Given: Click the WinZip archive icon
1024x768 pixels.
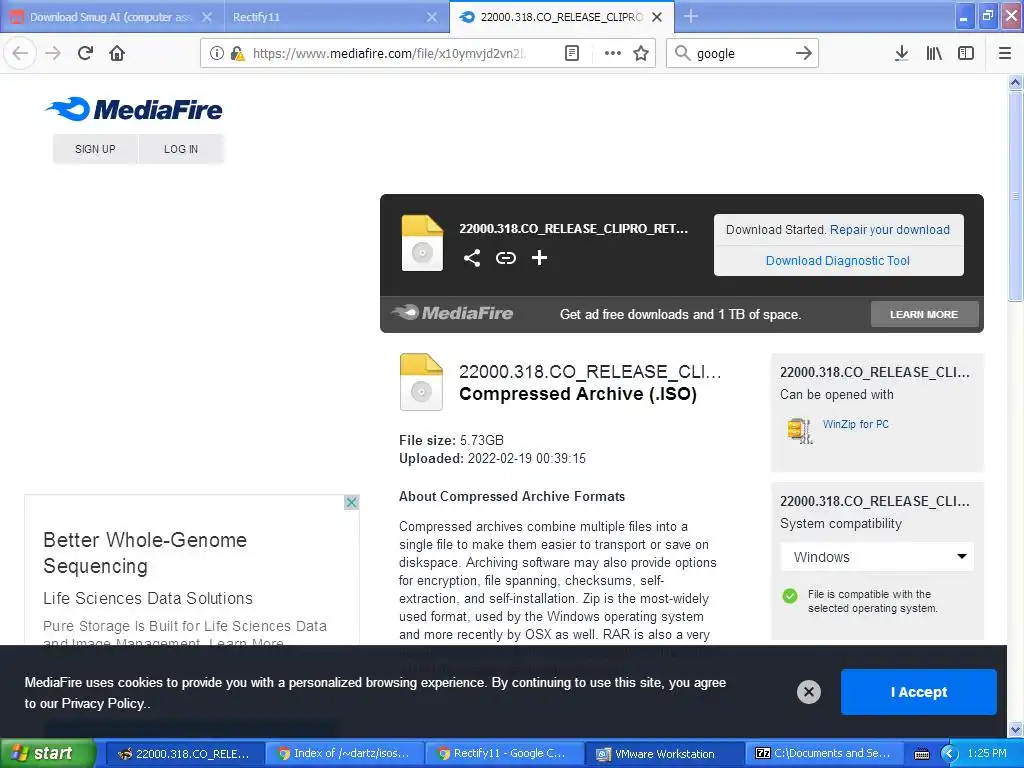Looking at the screenshot, I should [x=799, y=430].
